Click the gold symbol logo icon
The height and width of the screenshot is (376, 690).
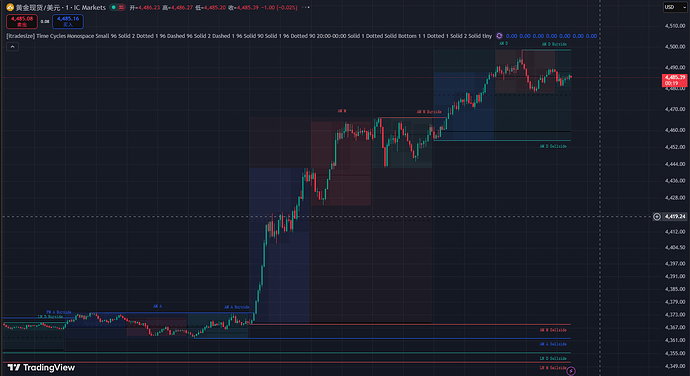[x=10, y=7]
